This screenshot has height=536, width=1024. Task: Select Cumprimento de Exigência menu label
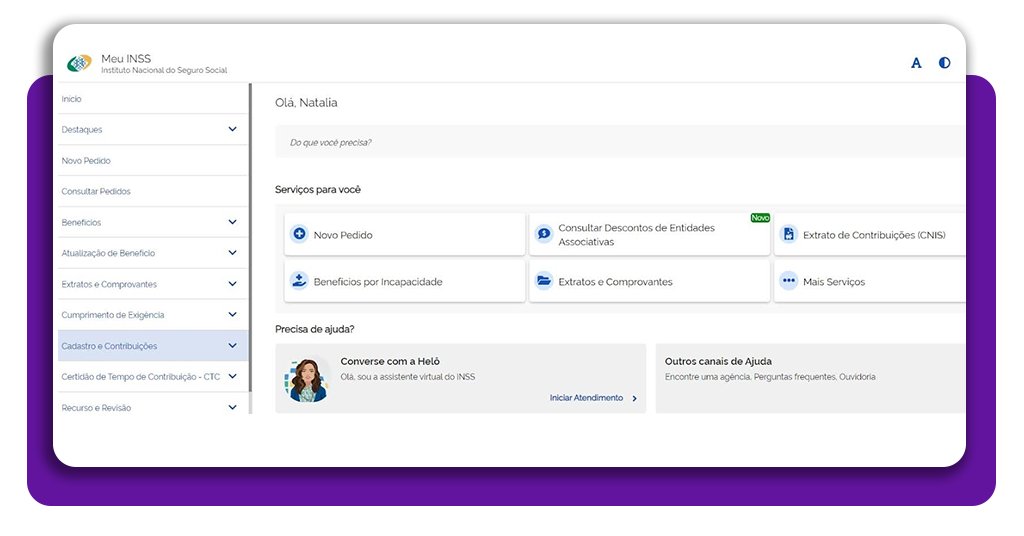pos(112,315)
